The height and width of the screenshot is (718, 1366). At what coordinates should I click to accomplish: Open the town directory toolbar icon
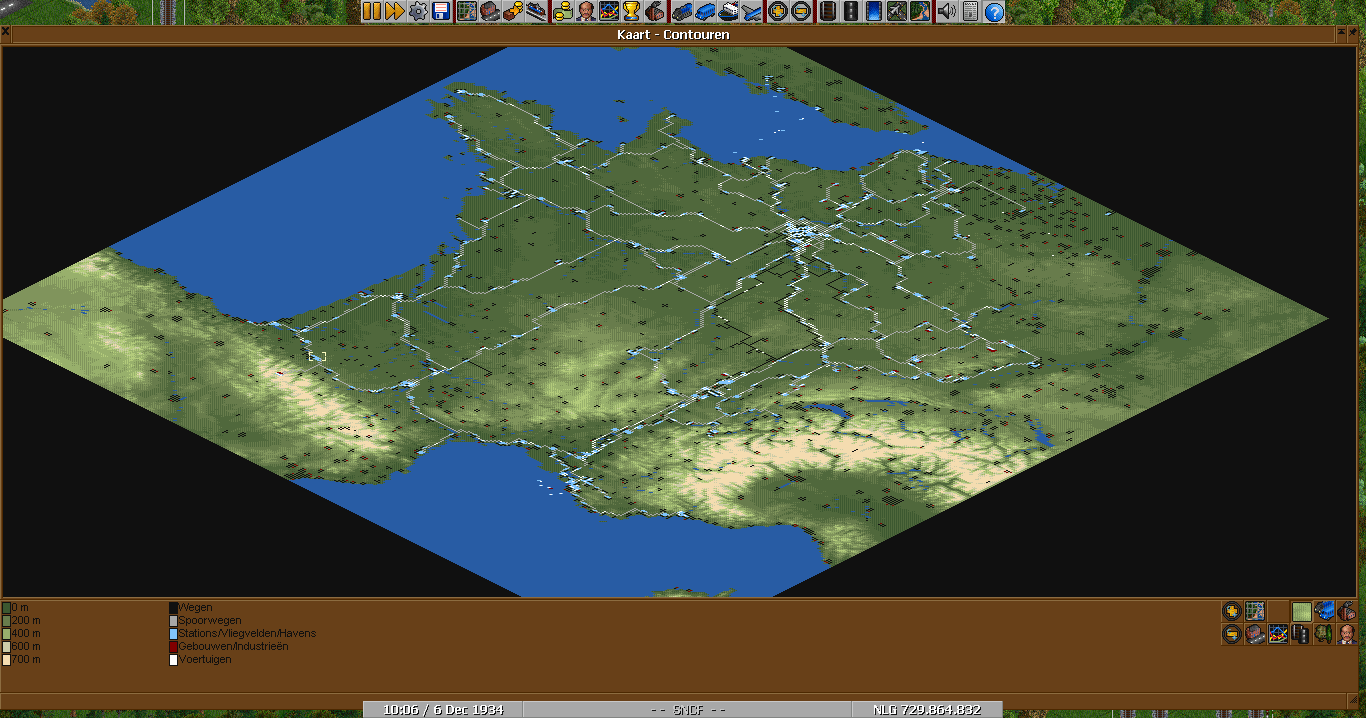pyautogui.click(x=490, y=11)
